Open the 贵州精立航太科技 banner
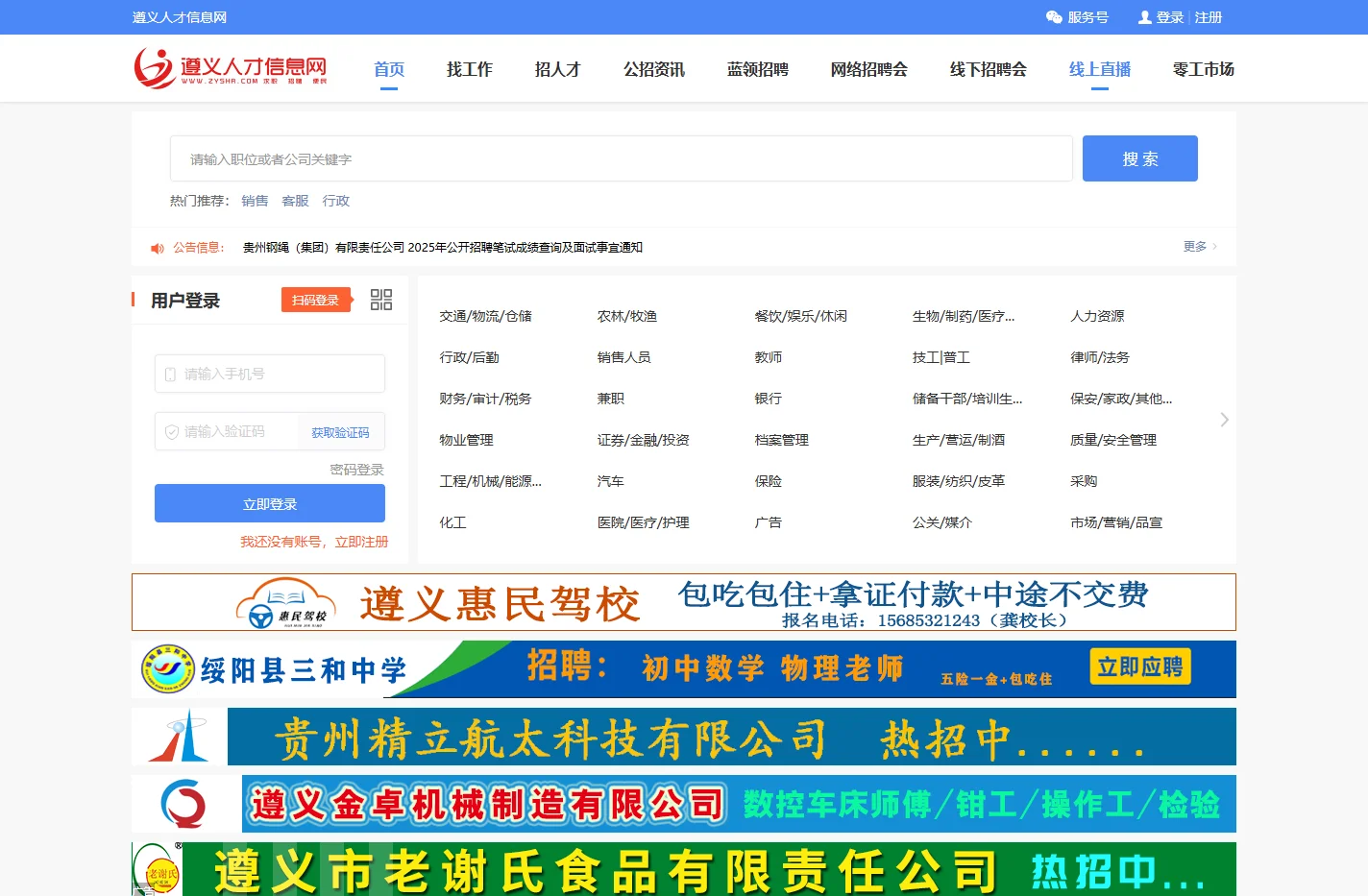 [x=684, y=737]
